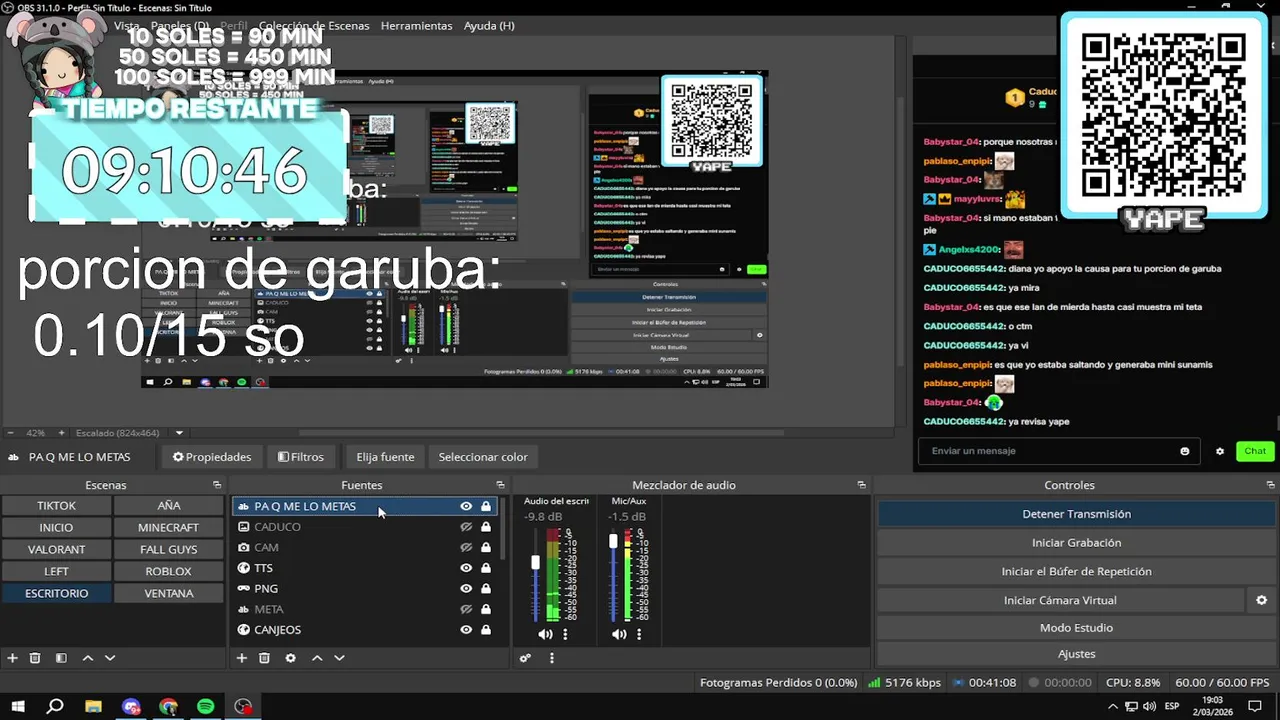1280x720 pixels.
Task: Add a new scene with the plus icon in Escenas
Action: (13, 658)
